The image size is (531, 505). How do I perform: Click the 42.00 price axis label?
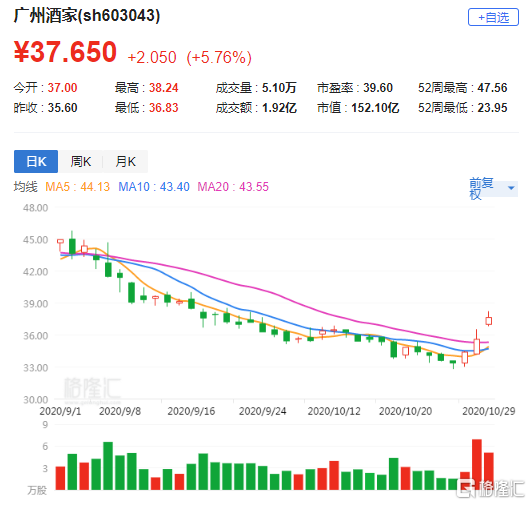click(x=36, y=272)
